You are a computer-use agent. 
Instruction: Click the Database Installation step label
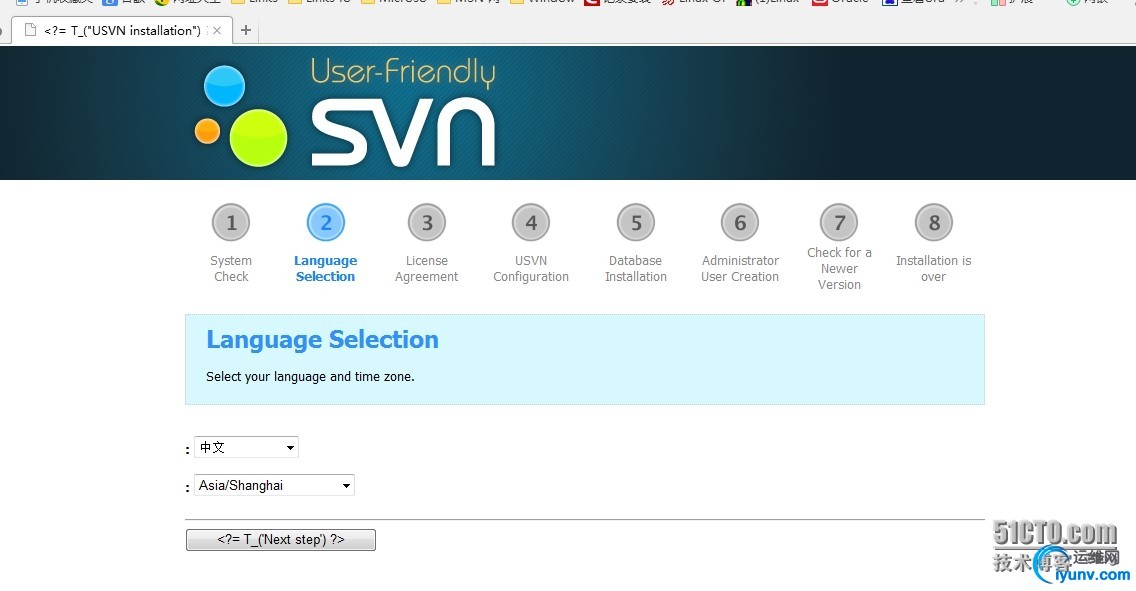tap(636, 269)
